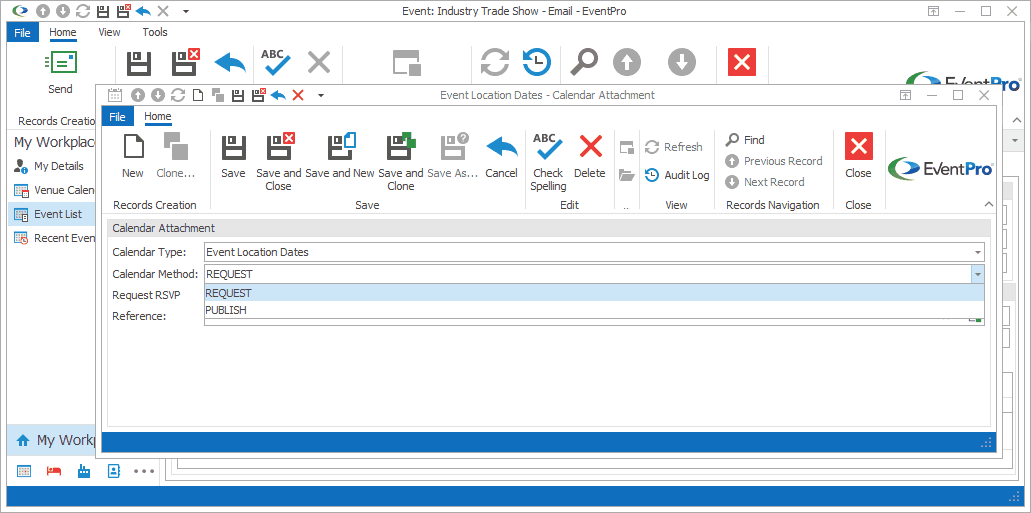The image size is (1031, 513).
Task: Select PUBLISH from the dropdown list
Action: click(594, 310)
